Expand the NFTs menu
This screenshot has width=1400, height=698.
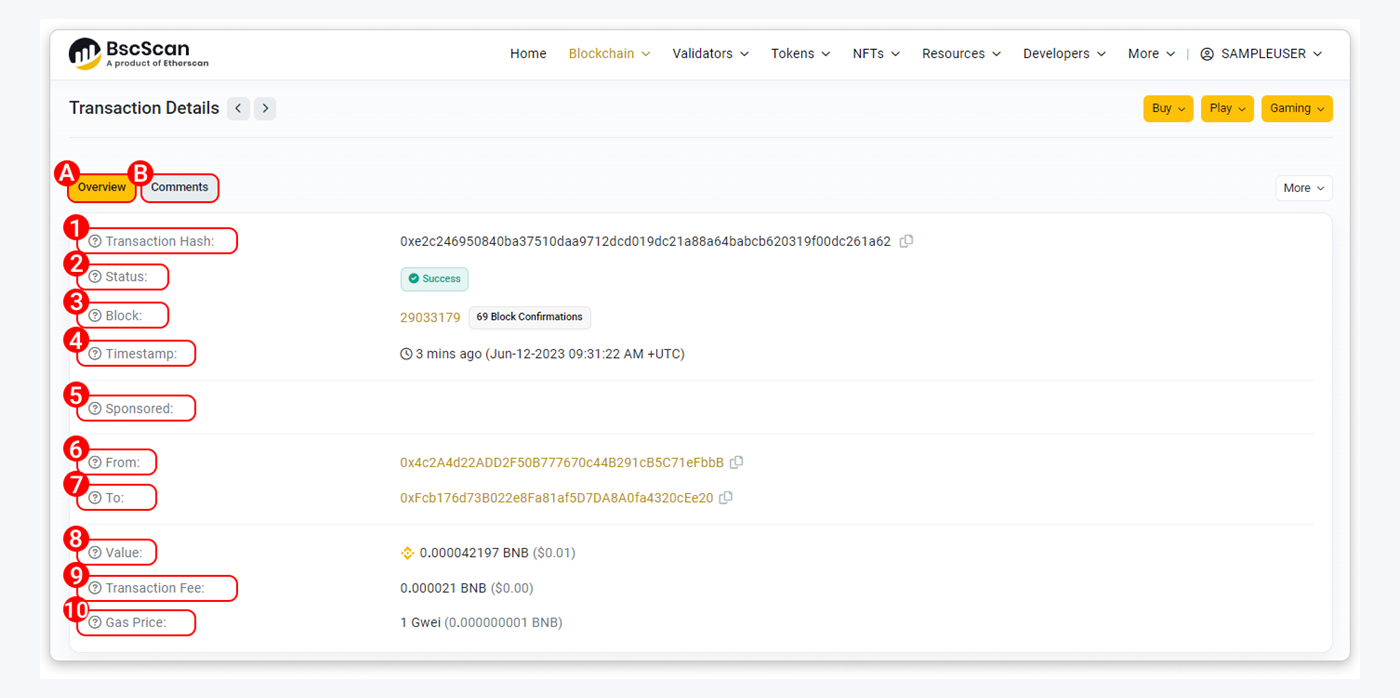(x=876, y=54)
